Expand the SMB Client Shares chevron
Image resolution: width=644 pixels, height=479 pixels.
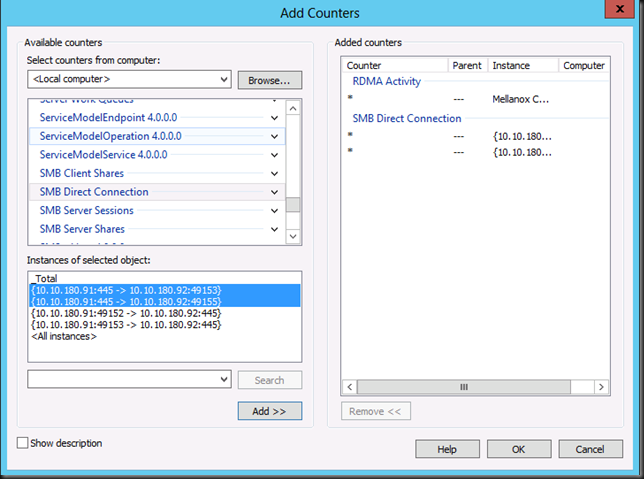tap(274, 173)
